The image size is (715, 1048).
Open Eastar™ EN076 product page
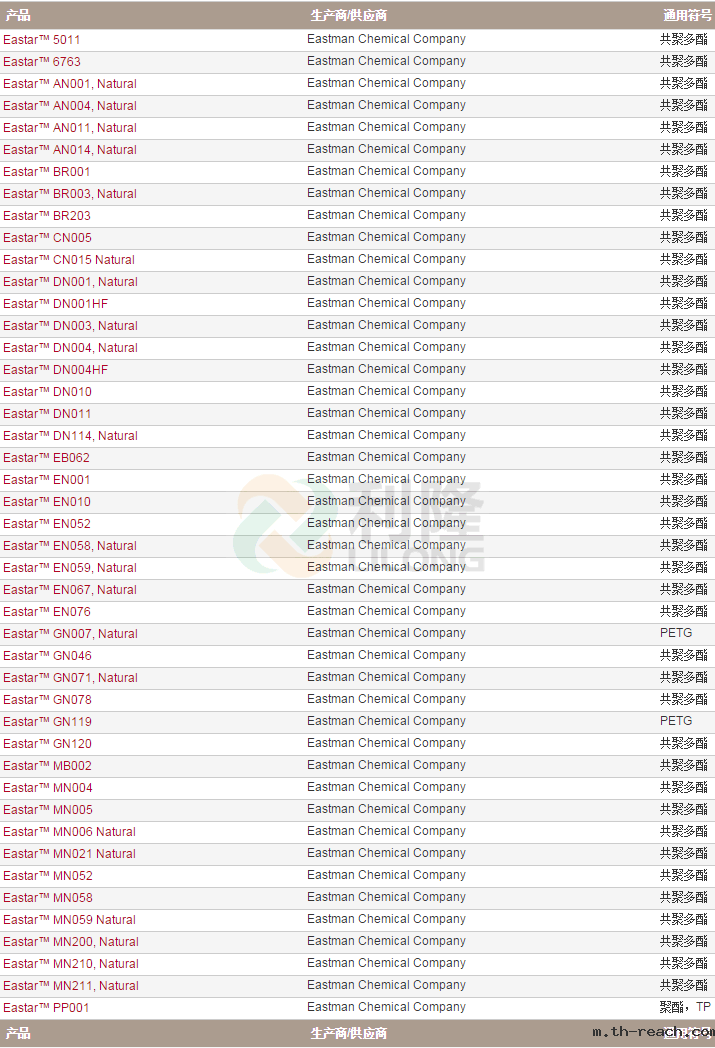tap(47, 612)
